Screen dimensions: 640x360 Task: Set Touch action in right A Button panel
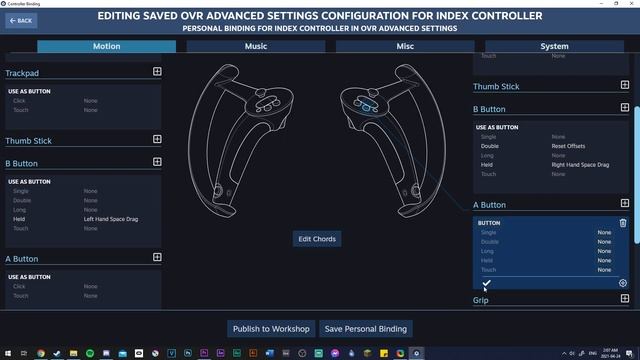tap(546, 270)
